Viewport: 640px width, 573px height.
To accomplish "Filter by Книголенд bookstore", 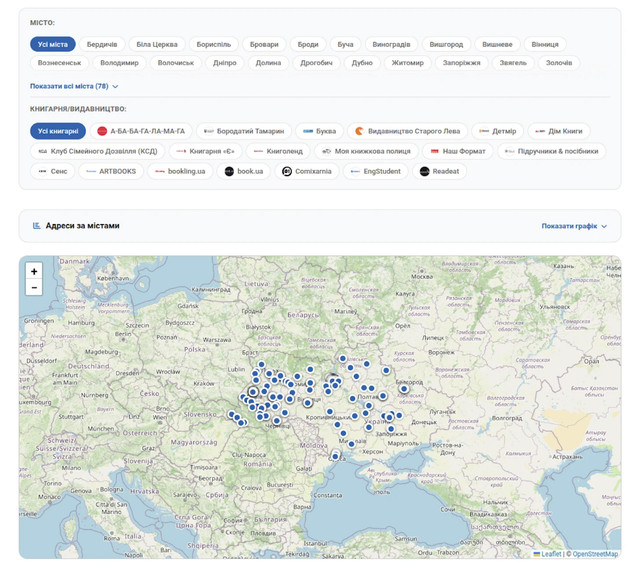I will (x=278, y=151).
